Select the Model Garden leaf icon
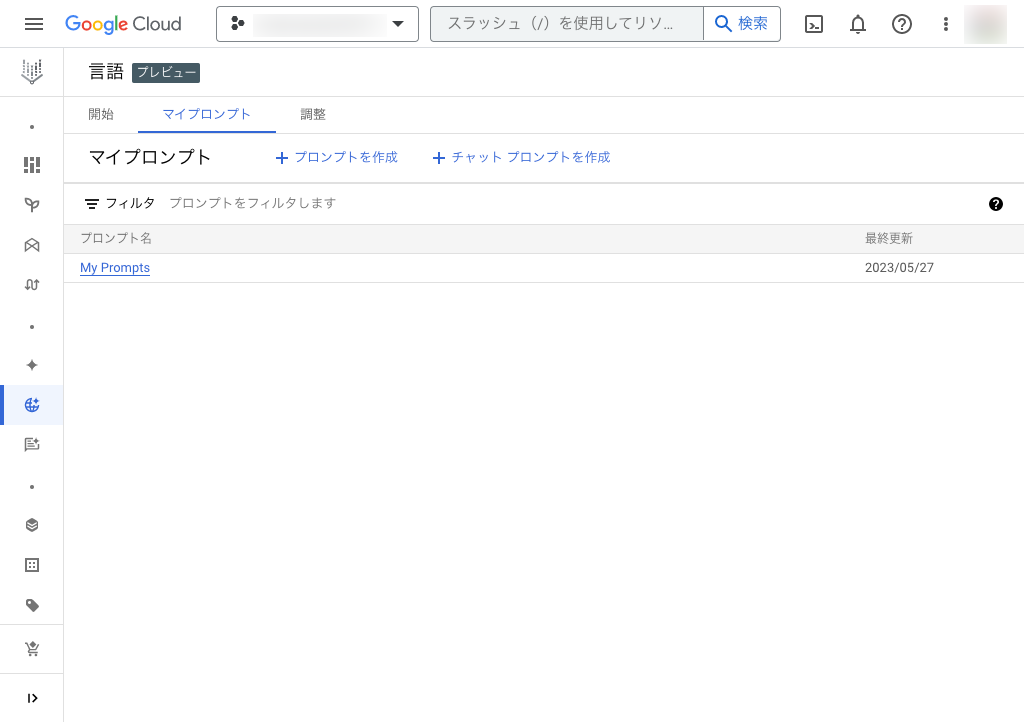 [x=32, y=204]
